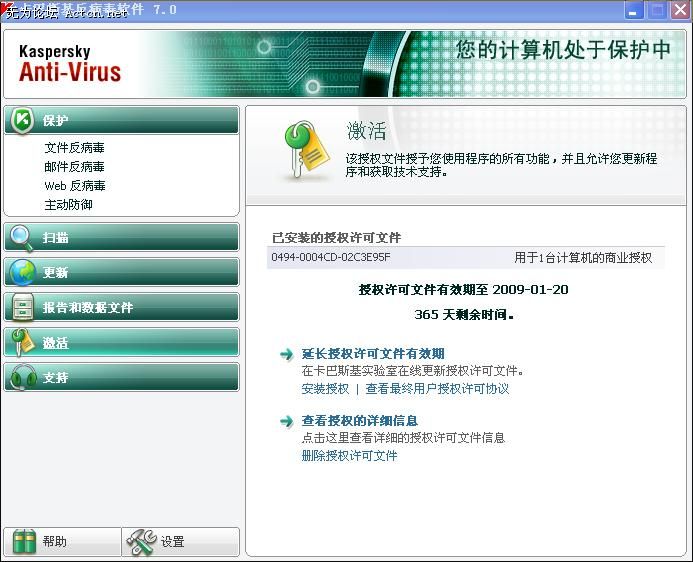Click the red Kaspersky title bar icon
The width and height of the screenshot is (693, 562).
(x=6, y=8)
